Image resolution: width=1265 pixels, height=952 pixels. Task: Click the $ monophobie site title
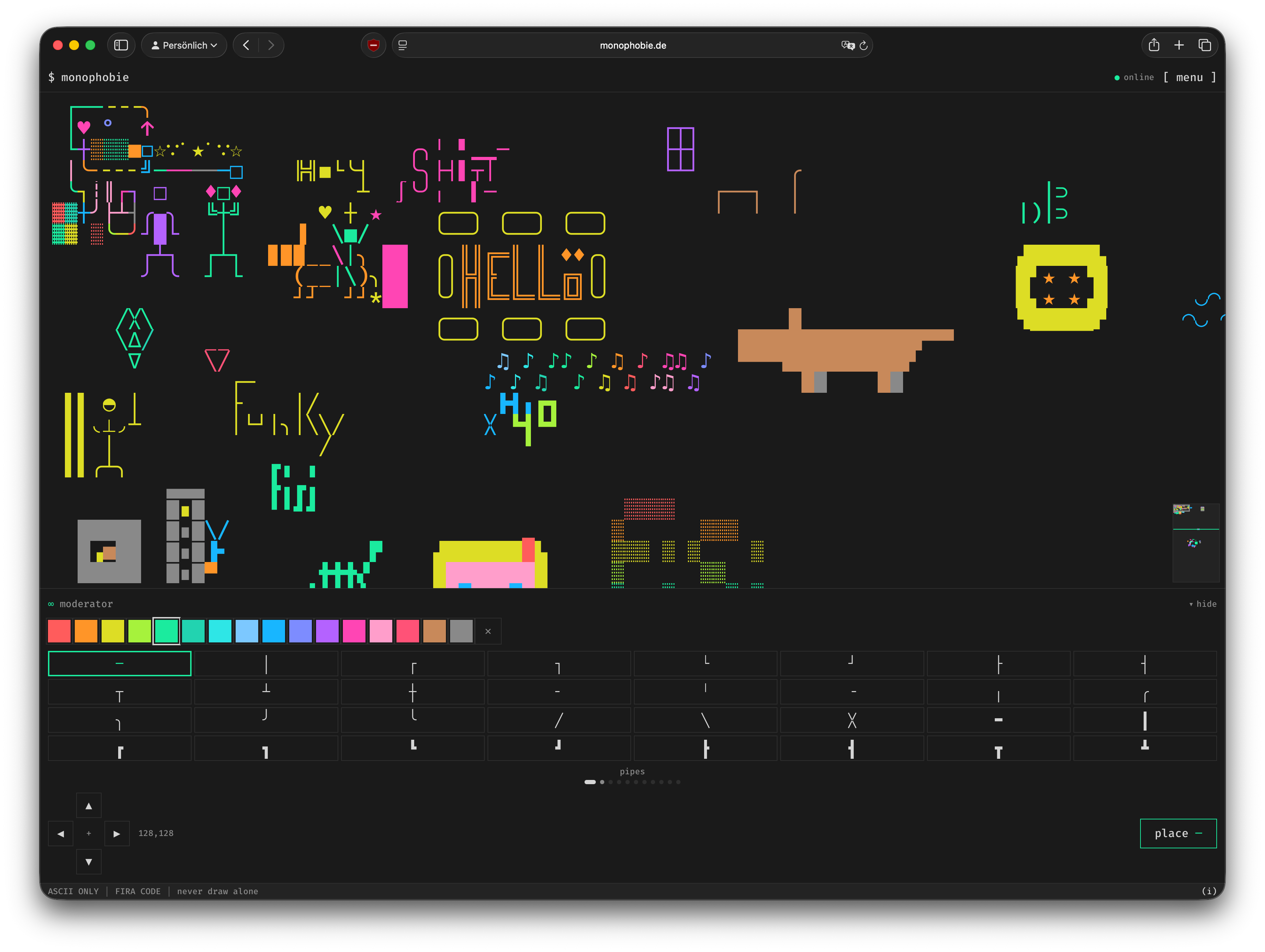pyautogui.click(x=89, y=77)
